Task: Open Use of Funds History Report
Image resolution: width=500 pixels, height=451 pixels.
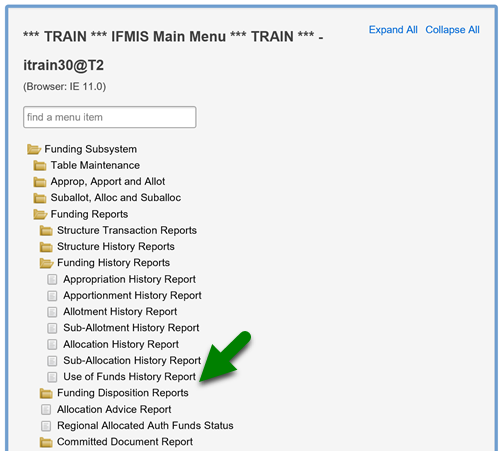Action: pos(129,377)
